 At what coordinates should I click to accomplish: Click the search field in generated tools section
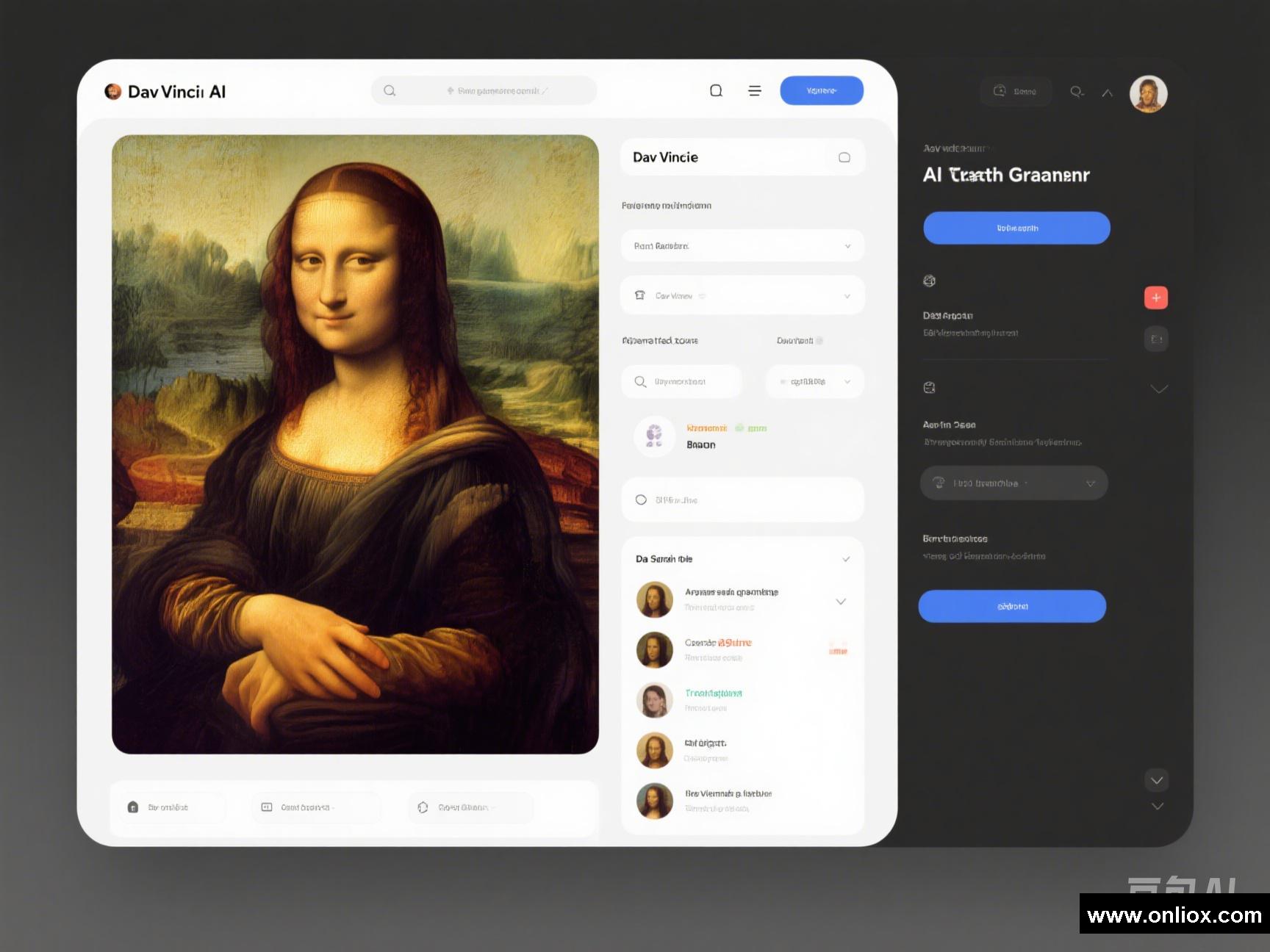[682, 381]
